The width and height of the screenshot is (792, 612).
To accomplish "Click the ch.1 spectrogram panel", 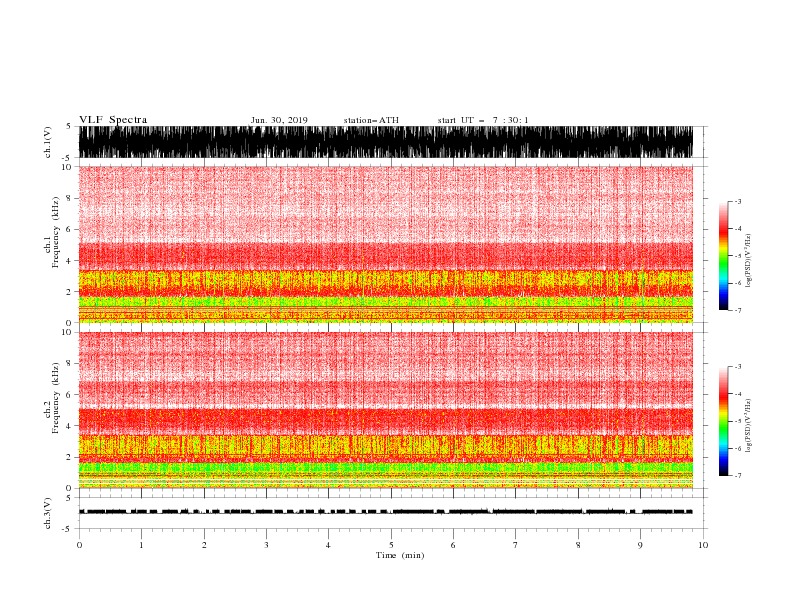I will coord(385,244).
